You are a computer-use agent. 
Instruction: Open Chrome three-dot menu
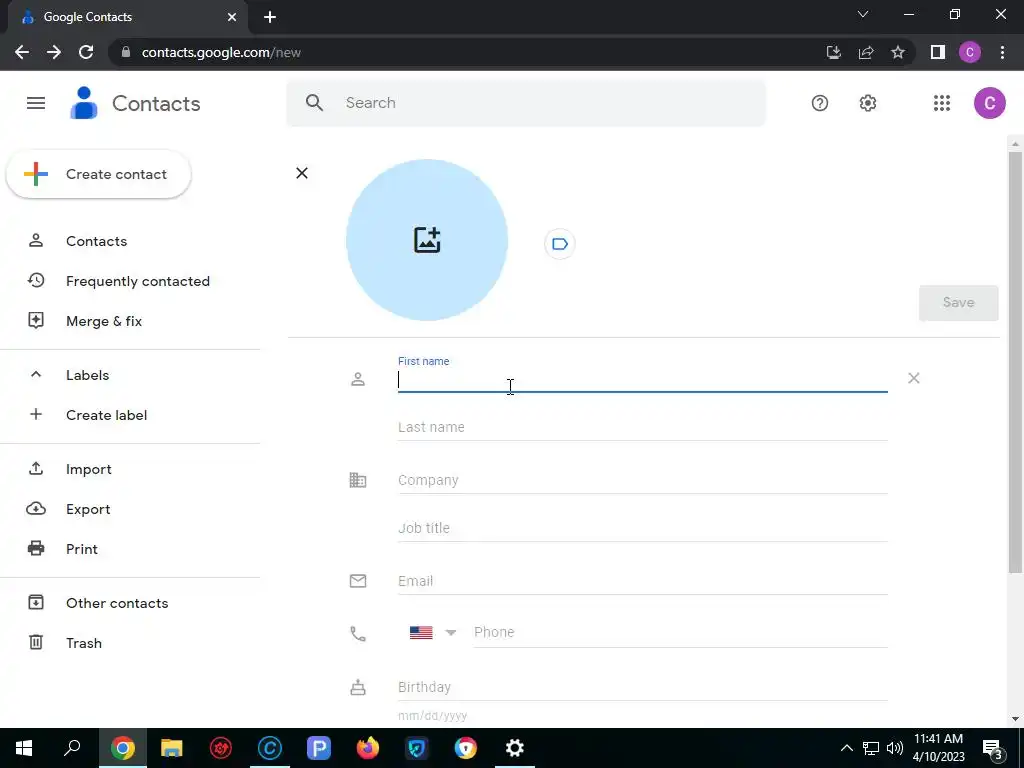[1002, 52]
